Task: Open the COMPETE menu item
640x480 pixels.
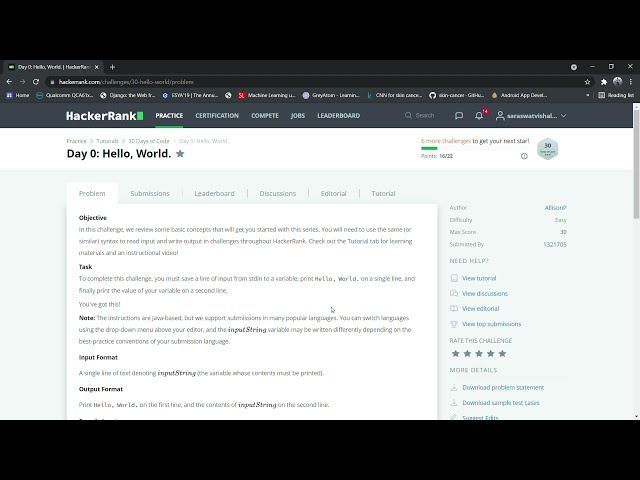Action: [x=265, y=116]
